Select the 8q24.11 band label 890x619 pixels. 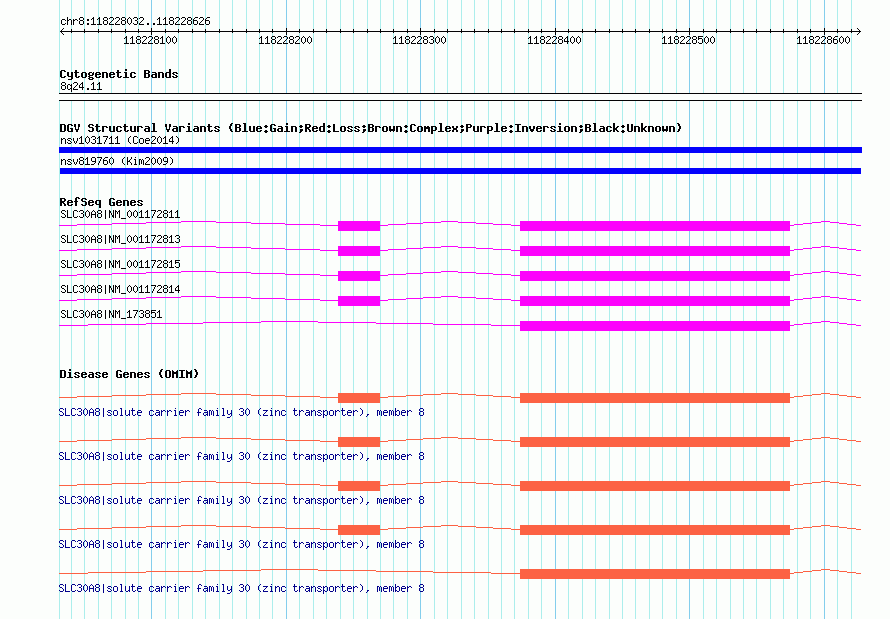[x=81, y=86]
